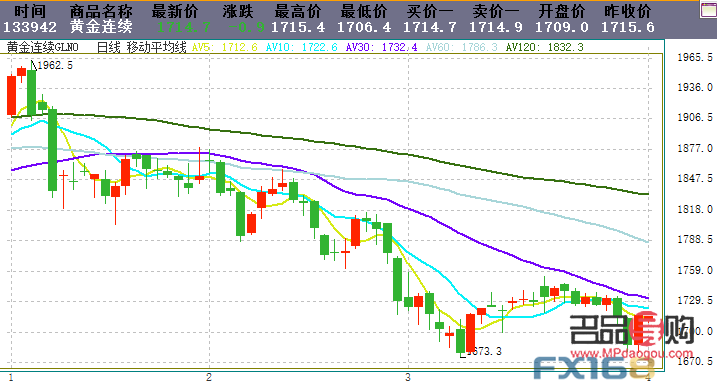Click price axis label 1936.0
Image resolution: width=717 pixels, height=383 pixels.
click(x=695, y=87)
